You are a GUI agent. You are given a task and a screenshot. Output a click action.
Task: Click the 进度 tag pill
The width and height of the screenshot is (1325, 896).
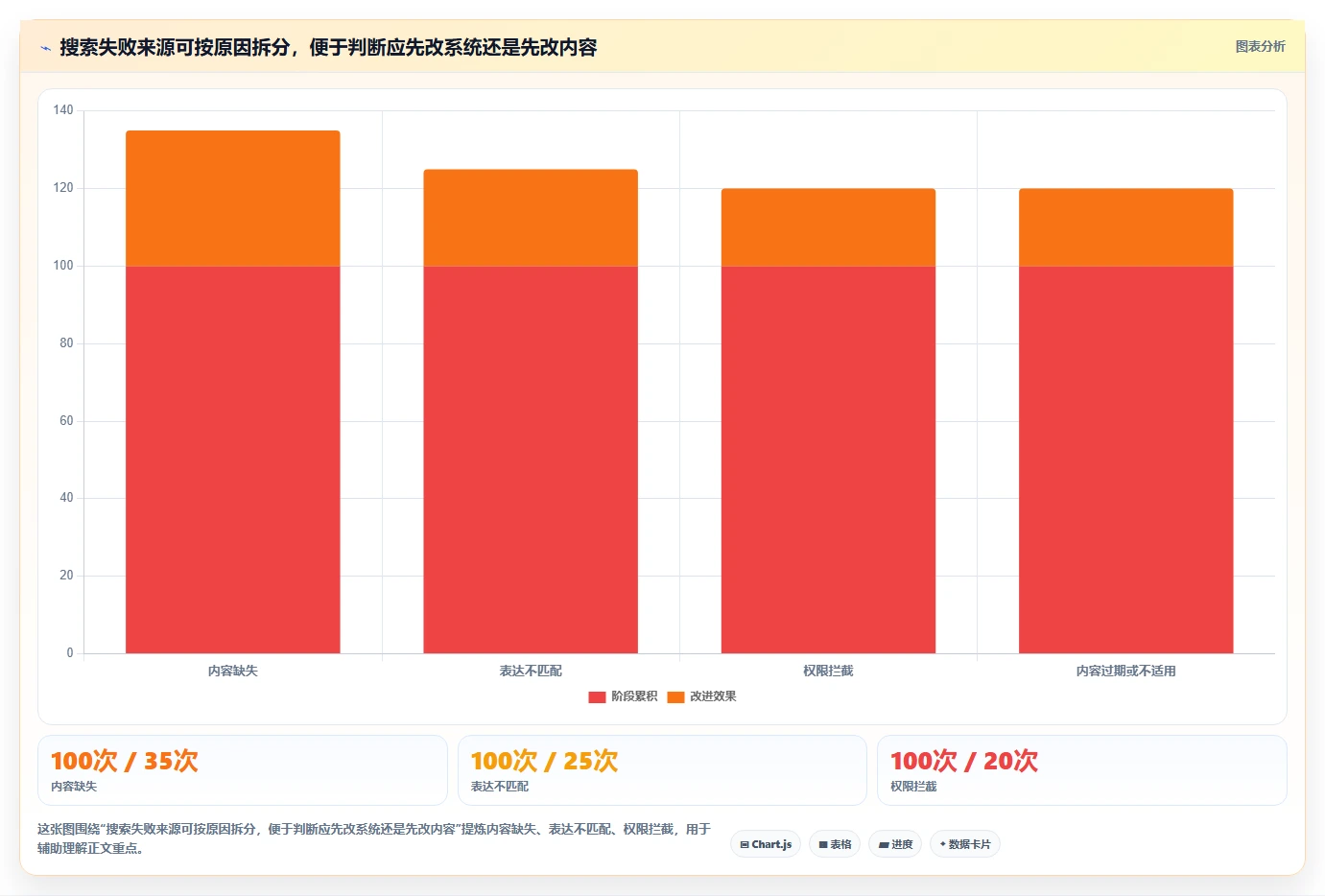(896, 844)
